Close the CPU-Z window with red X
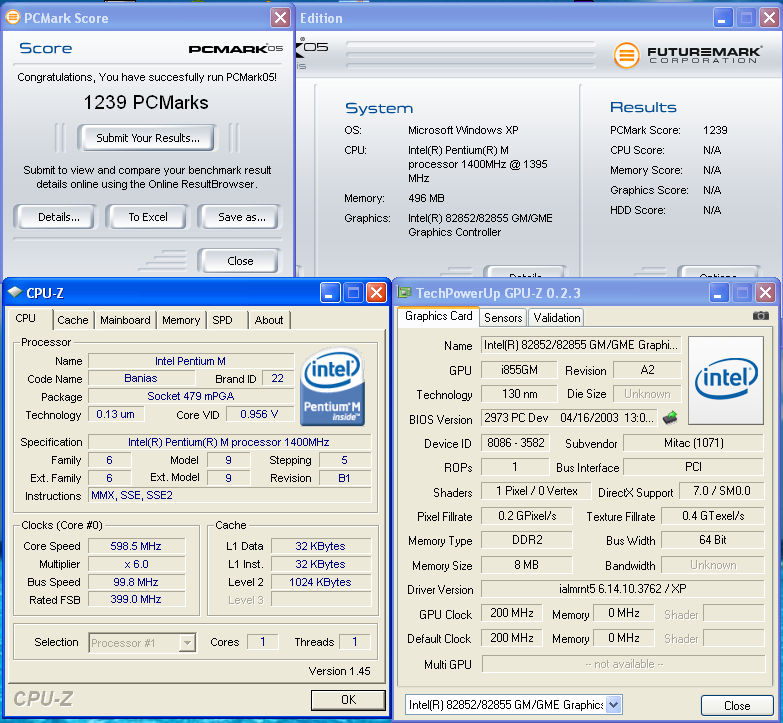This screenshot has width=783, height=723. point(377,293)
